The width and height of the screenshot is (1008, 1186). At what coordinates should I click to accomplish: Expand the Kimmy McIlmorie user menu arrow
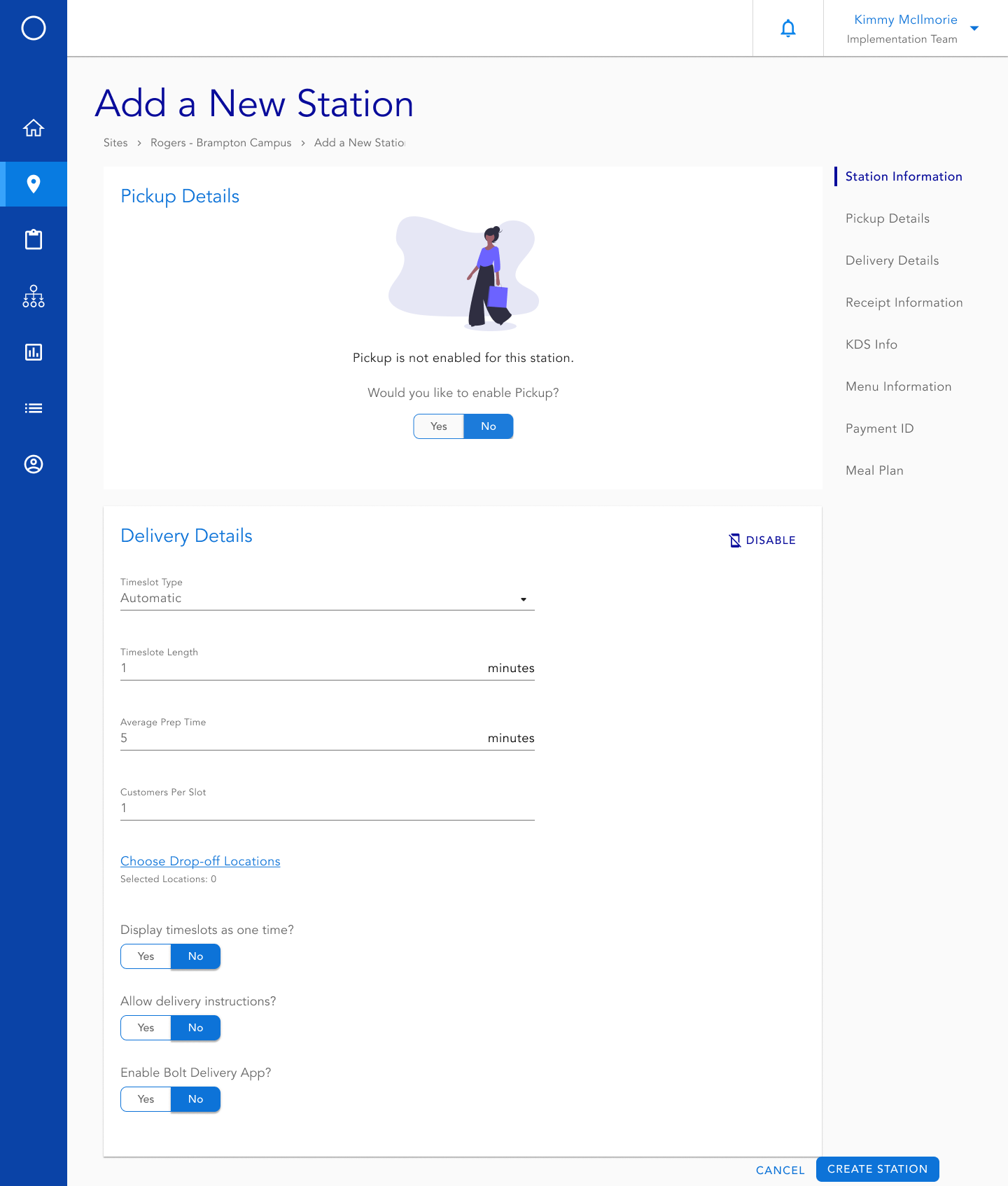tap(974, 28)
